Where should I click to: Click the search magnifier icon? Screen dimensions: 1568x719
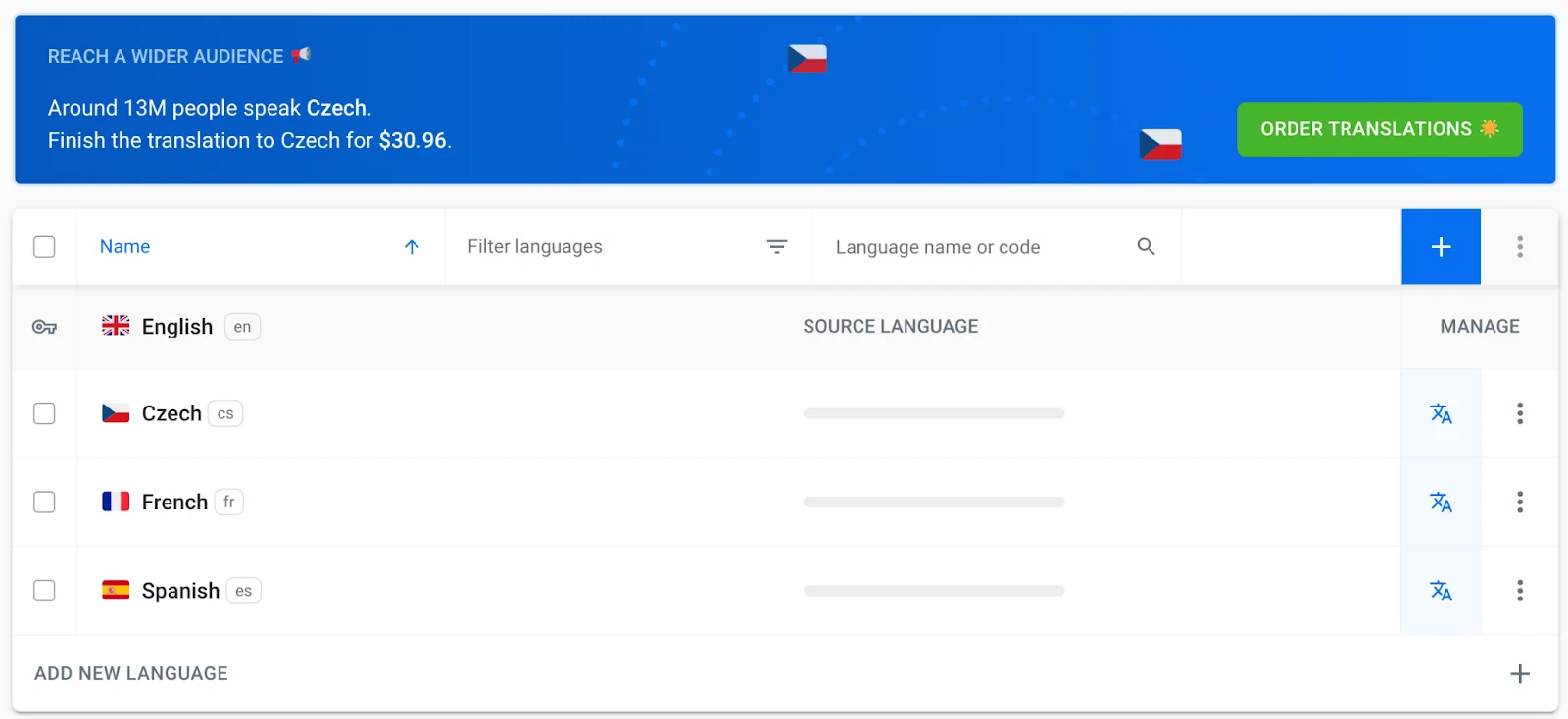pos(1146,247)
